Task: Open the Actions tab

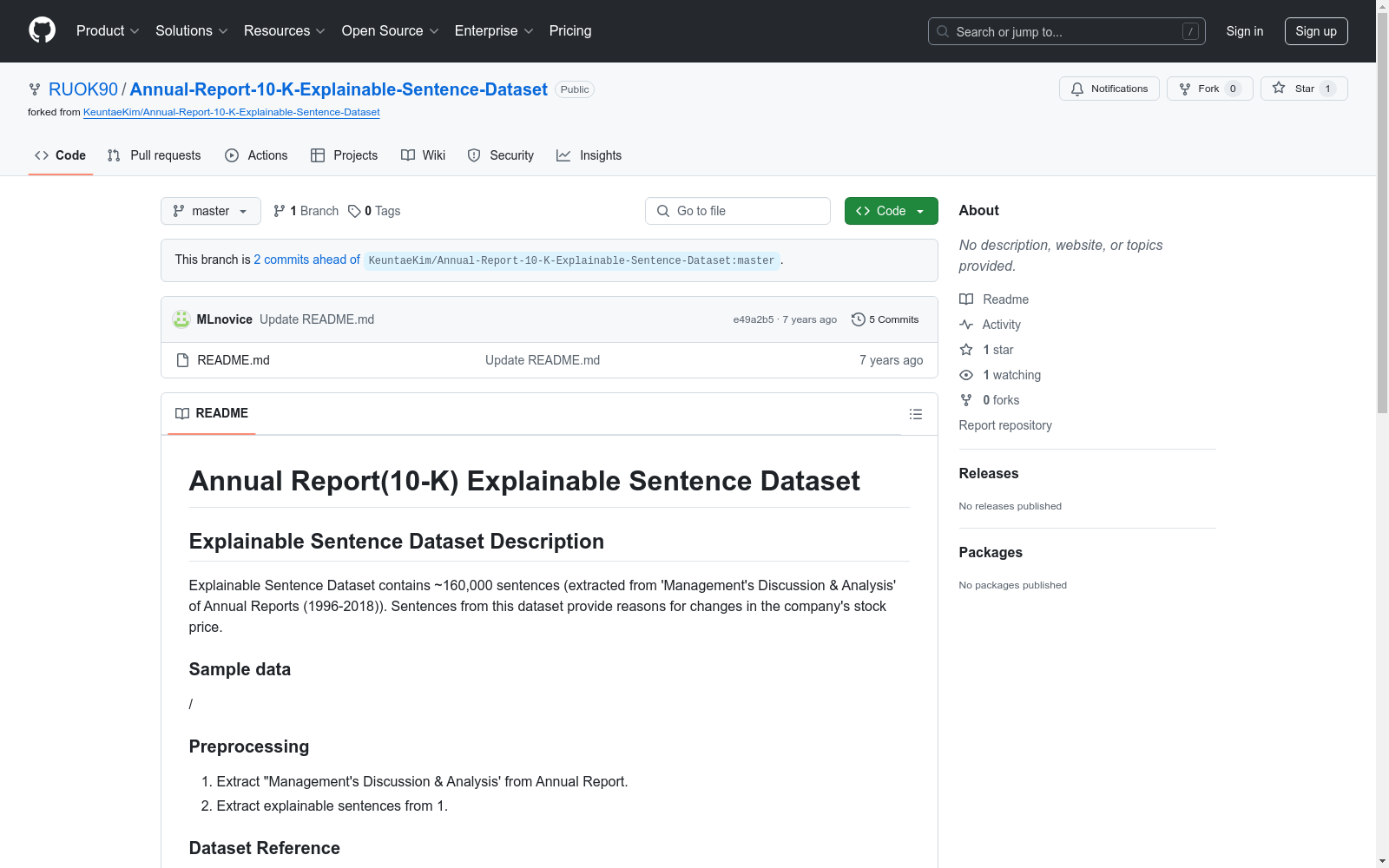Action: (x=256, y=155)
